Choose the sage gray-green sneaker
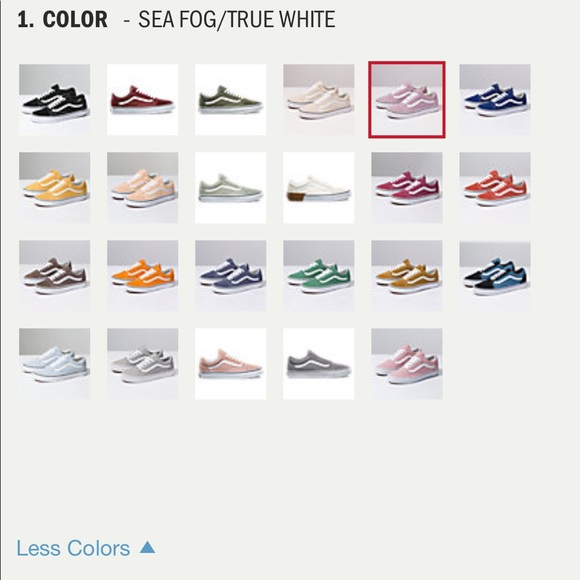The height and width of the screenshot is (580, 580). pyautogui.click(x=230, y=188)
